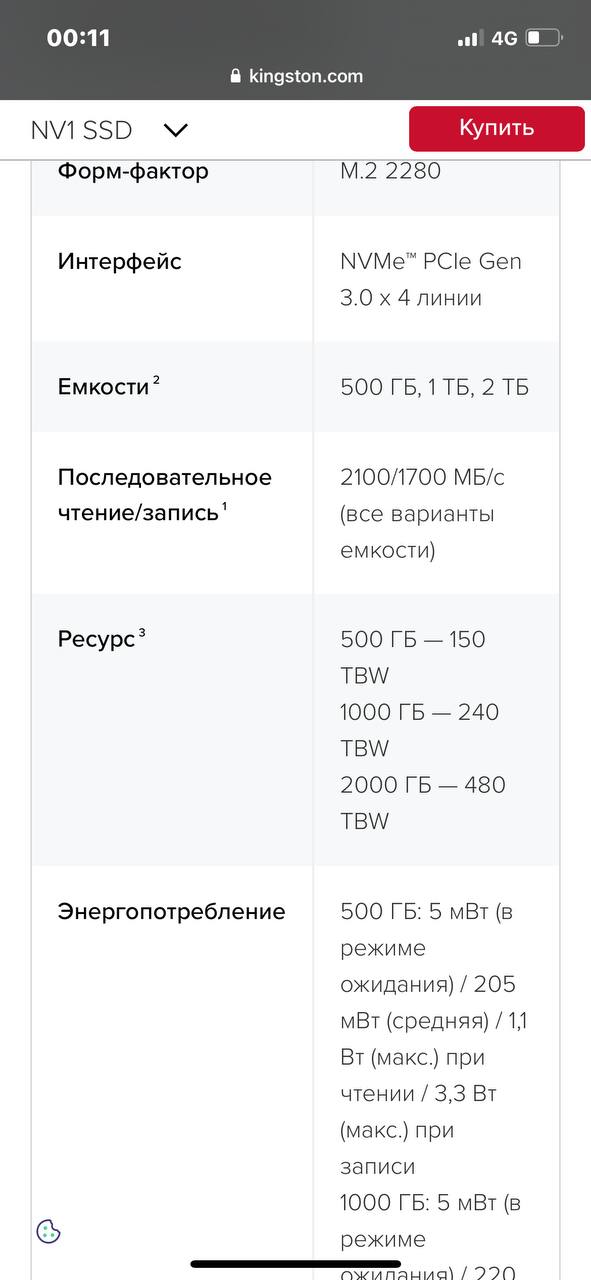Expand the NV1 SSD chevron dropdown
Screen dimensions: 591x1280
click(176, 130)
